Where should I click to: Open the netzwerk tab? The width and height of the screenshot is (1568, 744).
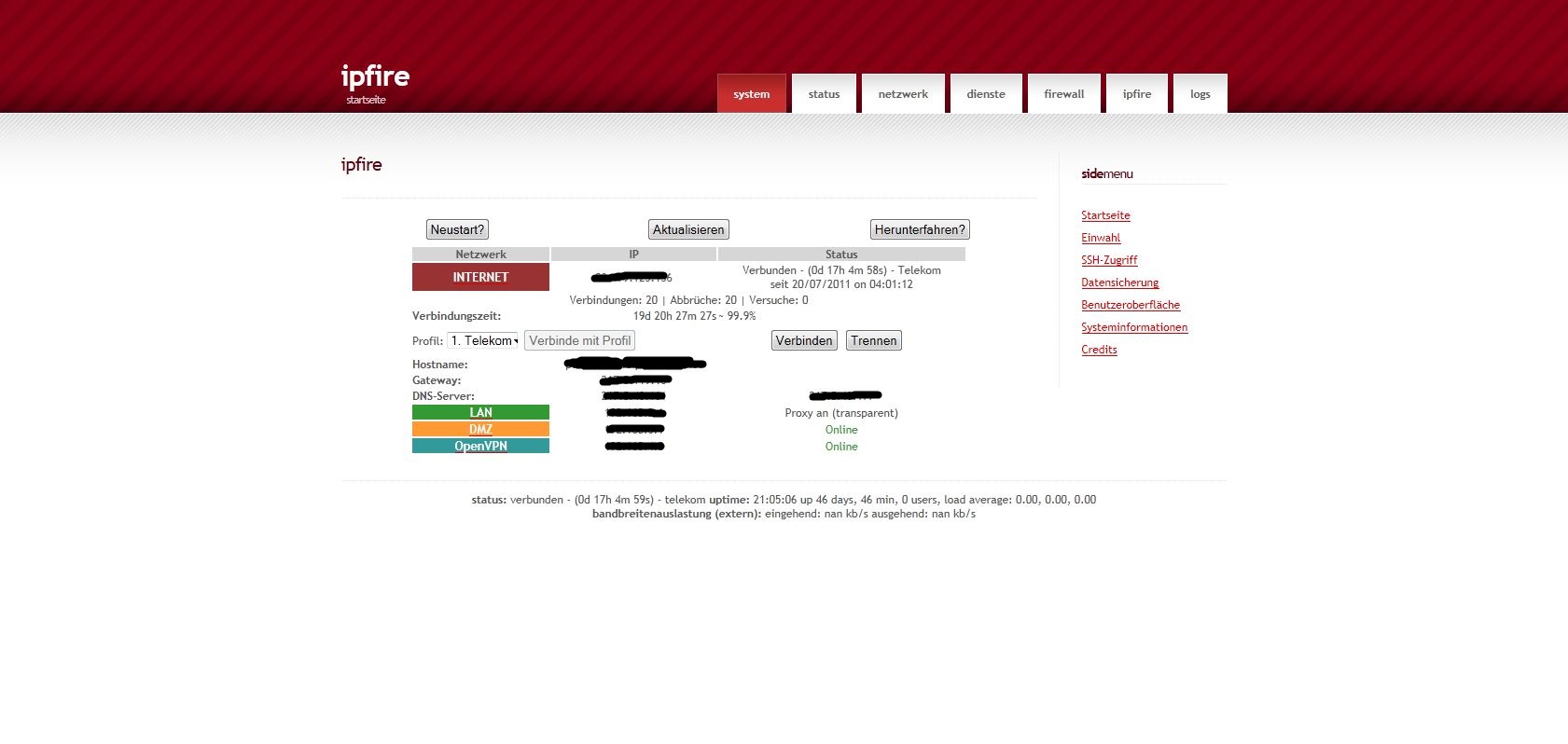coord(903,94)
